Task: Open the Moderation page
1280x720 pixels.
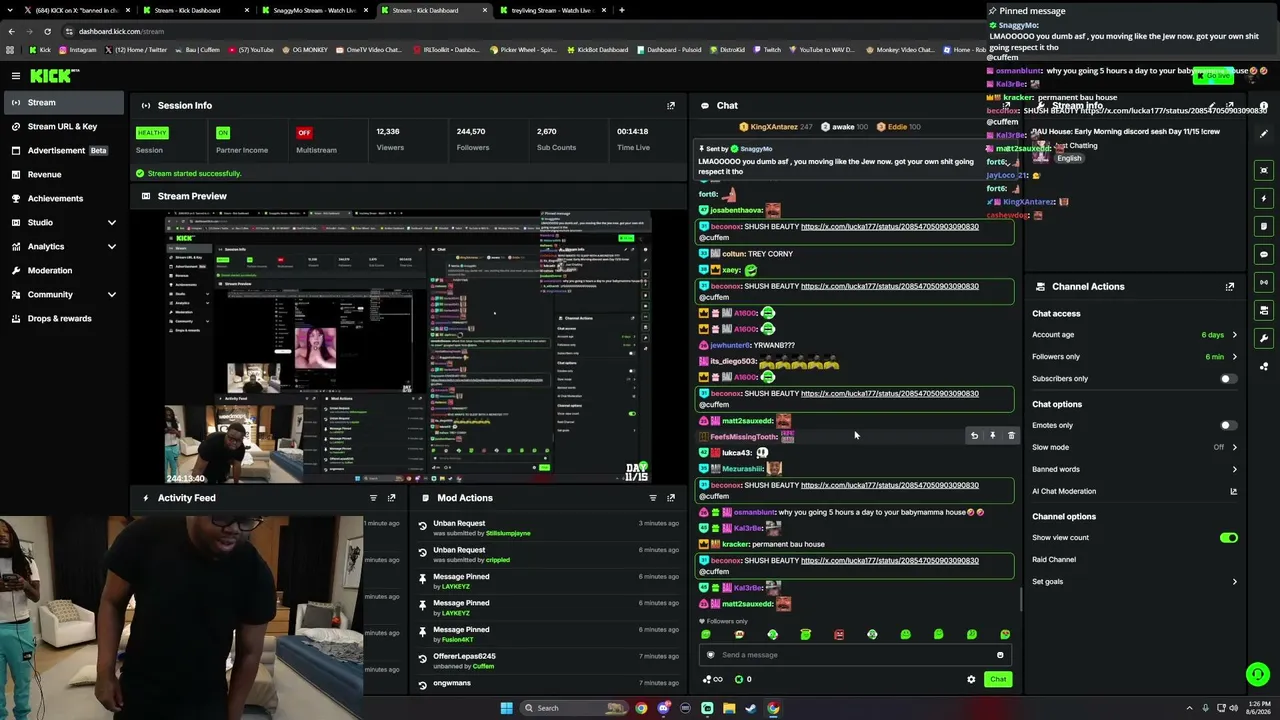Action: pyautogui.click(x=62, y=270)
